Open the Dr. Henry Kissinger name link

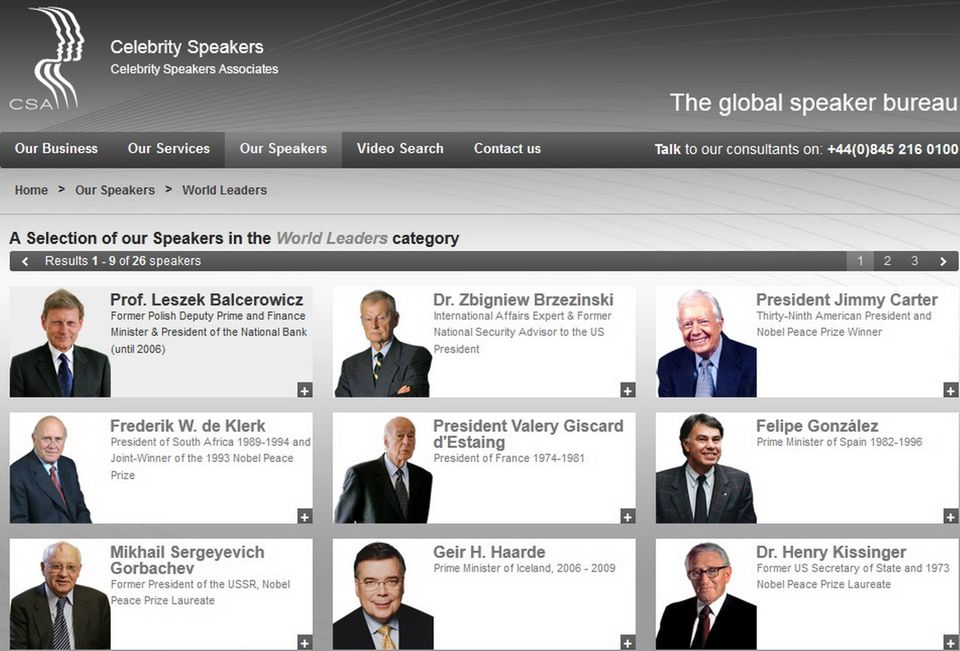(831, 552)
